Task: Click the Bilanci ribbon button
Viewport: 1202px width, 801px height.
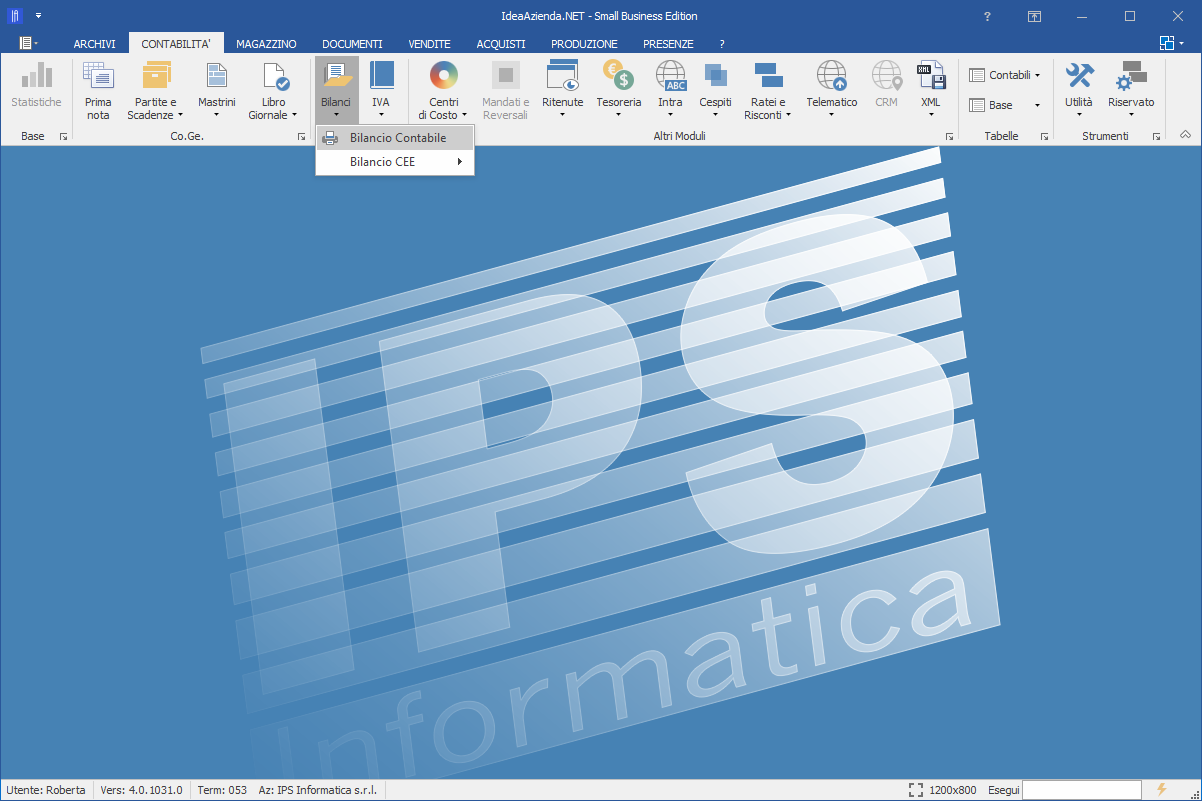Action: click(336, 90)
